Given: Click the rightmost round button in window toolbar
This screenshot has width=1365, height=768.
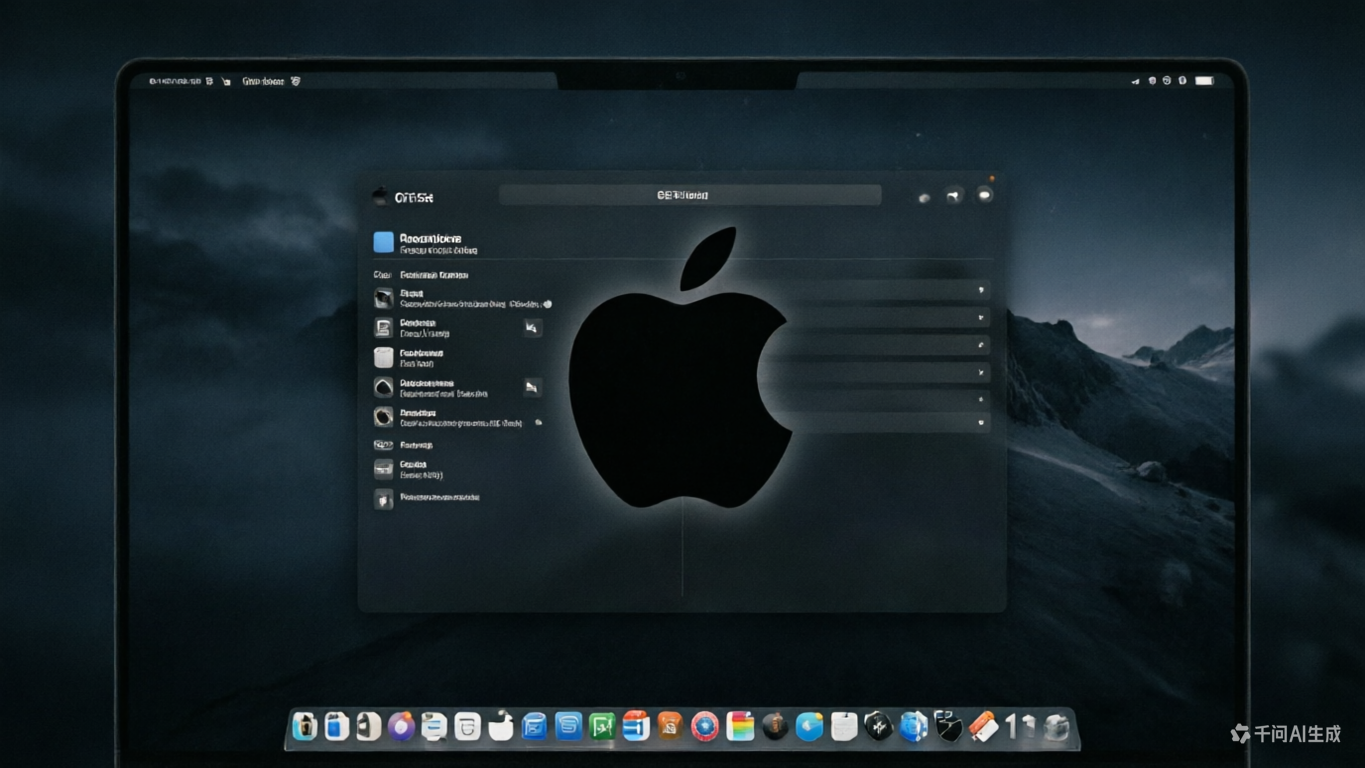Looking at the screenshot, I should click(x=985, y=195).
